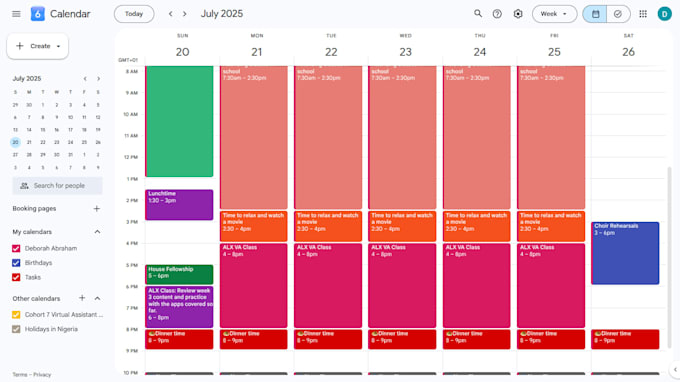Open the green Sunday morning event
Screen dimensions: 680x382
[x=179, y=121]
